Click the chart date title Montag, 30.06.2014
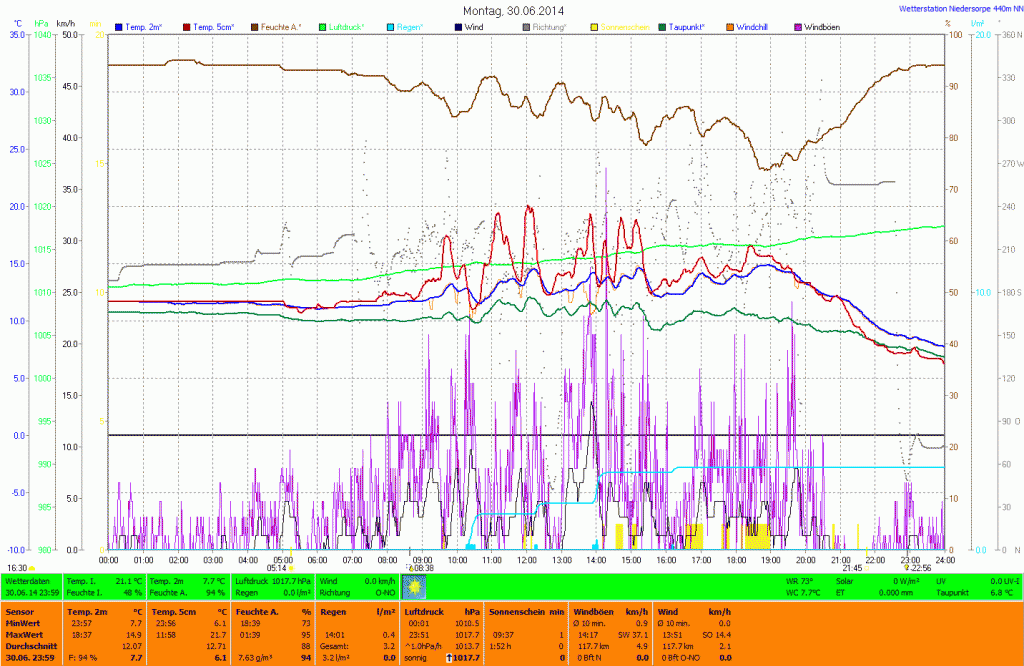 (x=513, y=10)
